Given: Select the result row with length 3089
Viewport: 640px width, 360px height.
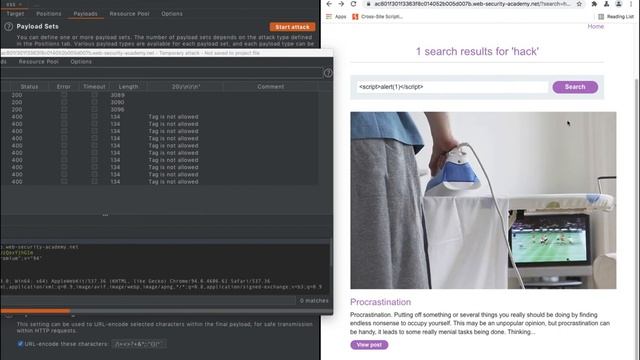Looking at the screenshot, I should point(159,95).
